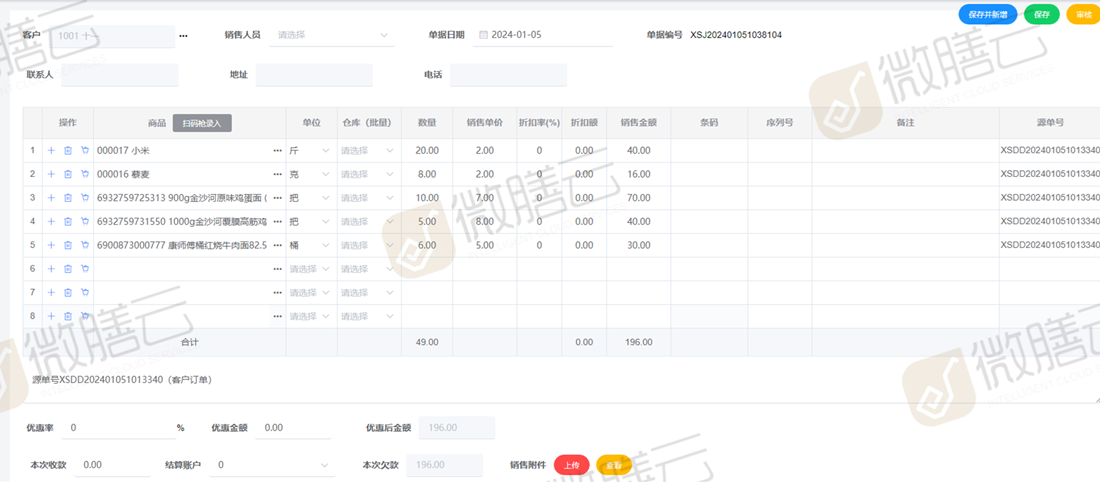Click the 保存并新增 button
Screen dimensions: 1100x482
point(987,14)
